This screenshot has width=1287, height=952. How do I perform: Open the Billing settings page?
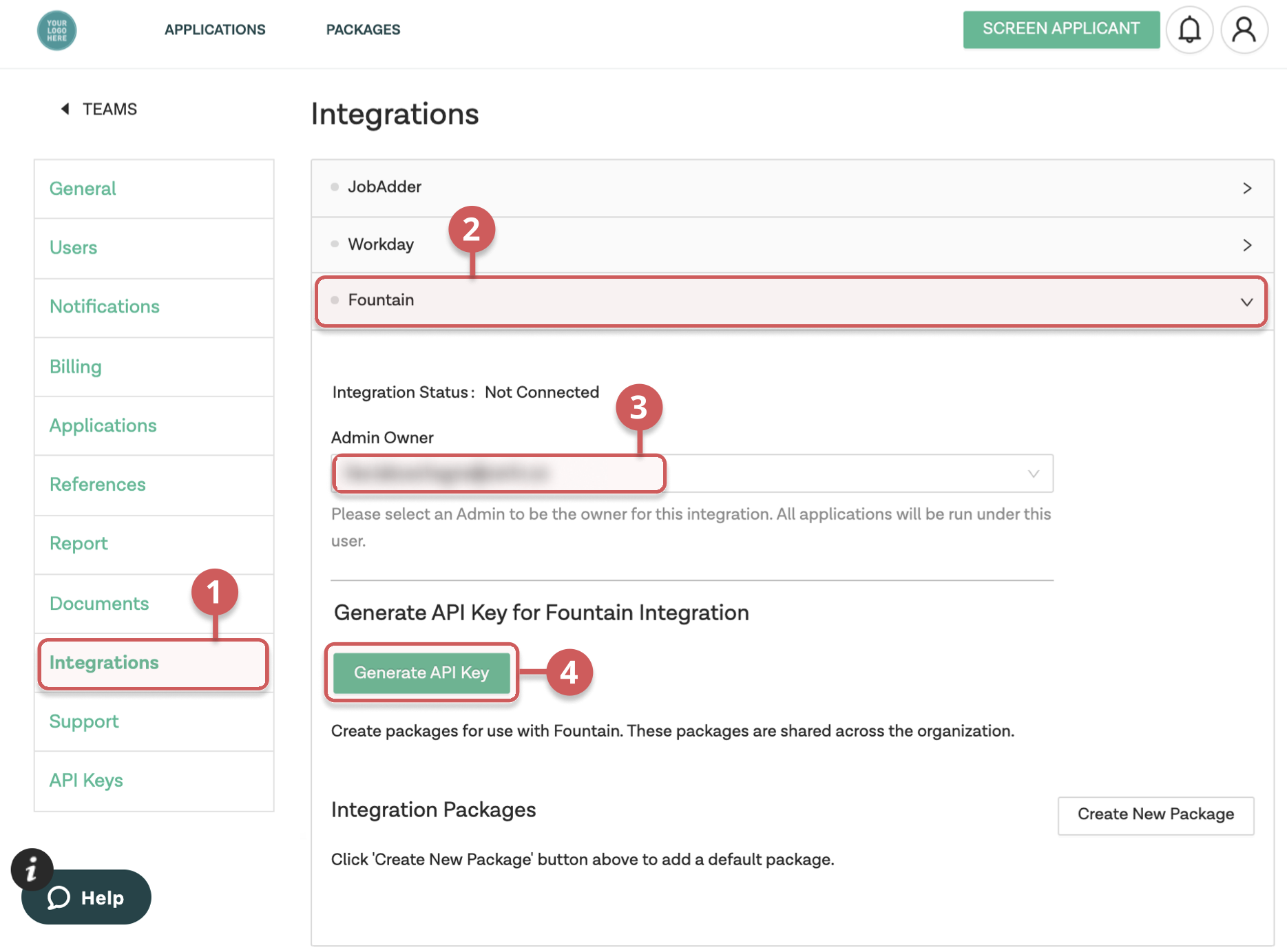pos(75,366)
